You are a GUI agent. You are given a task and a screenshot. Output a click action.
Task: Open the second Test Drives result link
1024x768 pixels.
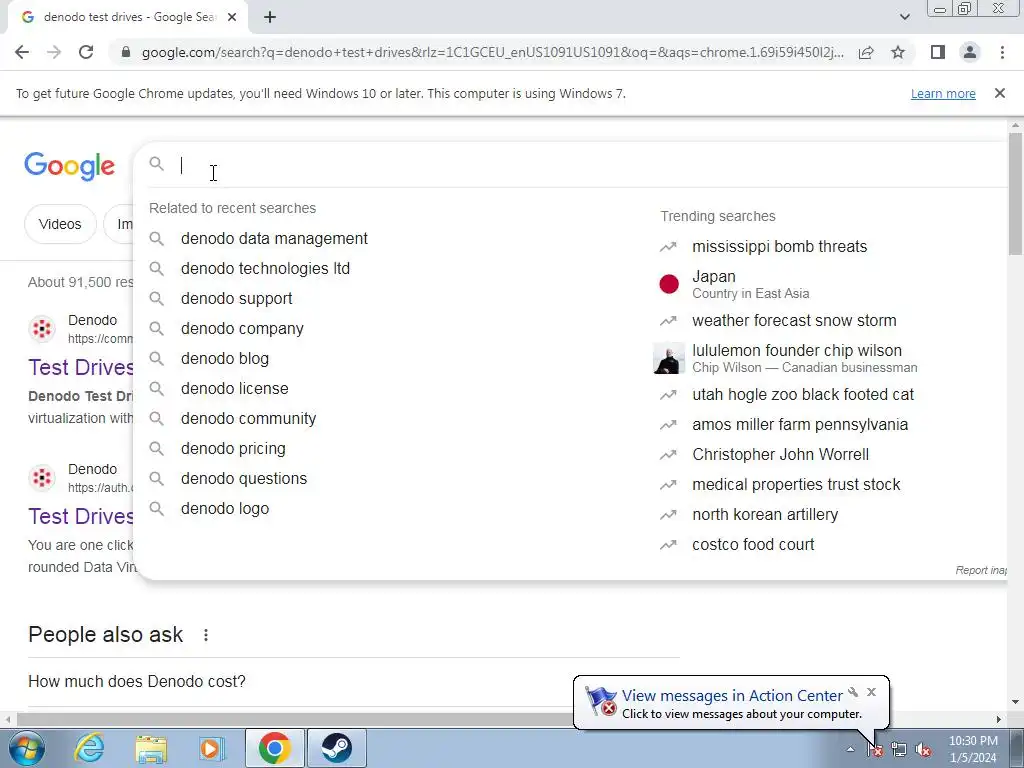(x=81, y=516)
